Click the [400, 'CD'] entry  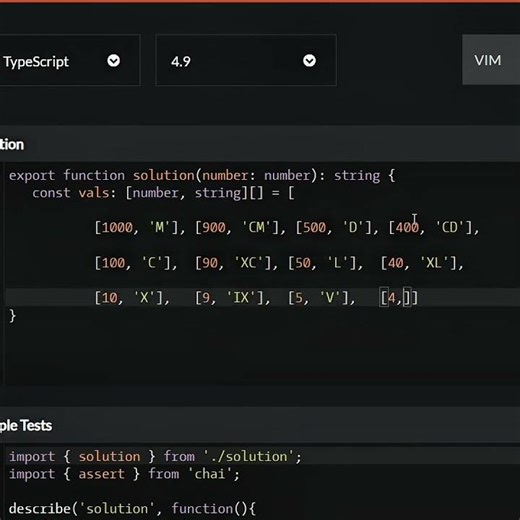click(x=430, y=228)
